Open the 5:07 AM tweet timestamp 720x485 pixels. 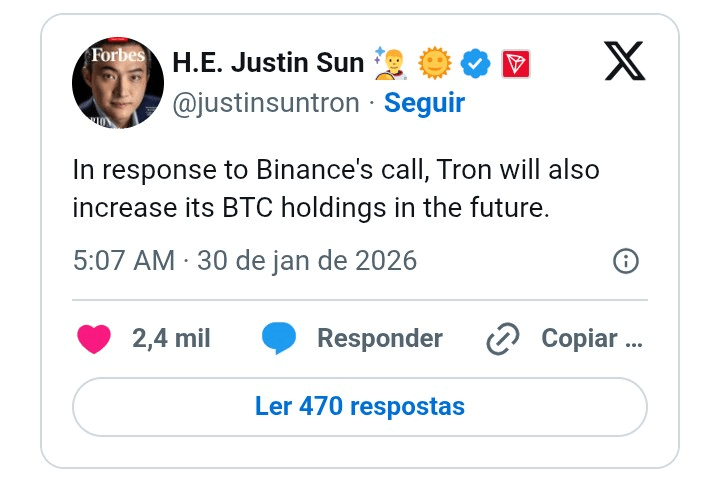(x=124, y=261)
